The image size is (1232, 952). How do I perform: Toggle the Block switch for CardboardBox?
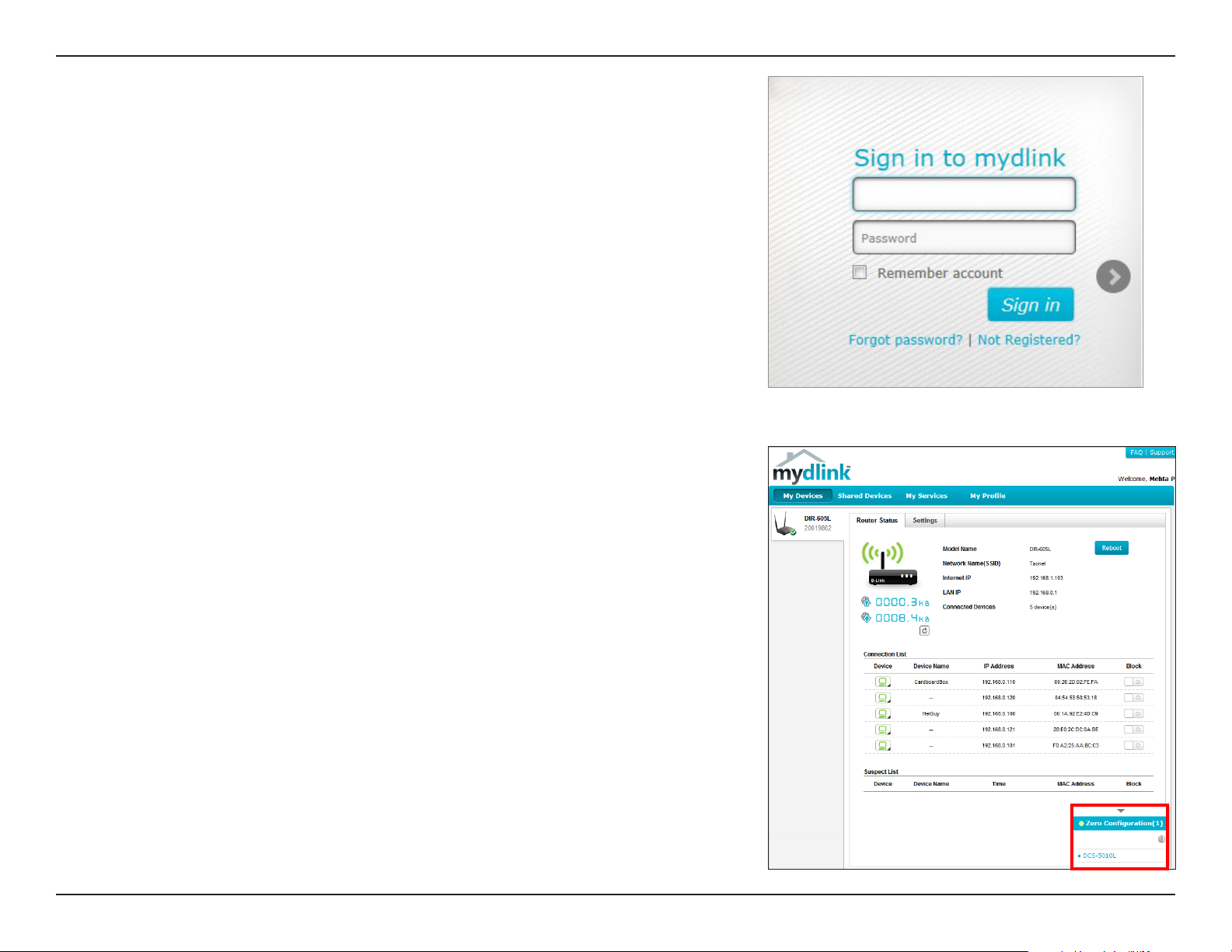pos(1133,682)
